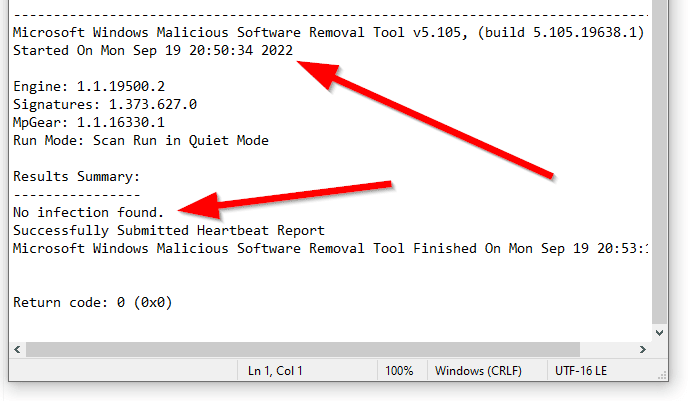Click the horizontal scrollbar right arrow
Screen dimensions: 688x401
tap(643, 350)
